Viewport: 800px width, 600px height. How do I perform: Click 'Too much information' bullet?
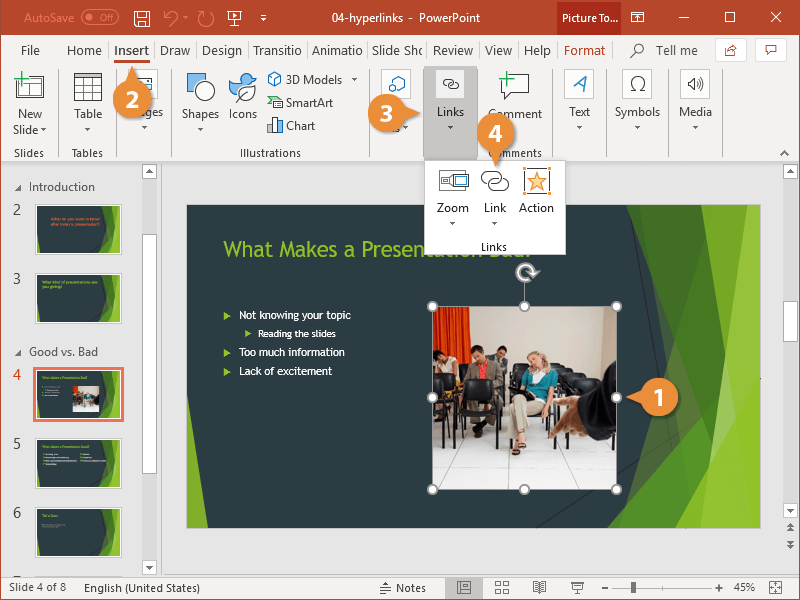tap(292, 352)
